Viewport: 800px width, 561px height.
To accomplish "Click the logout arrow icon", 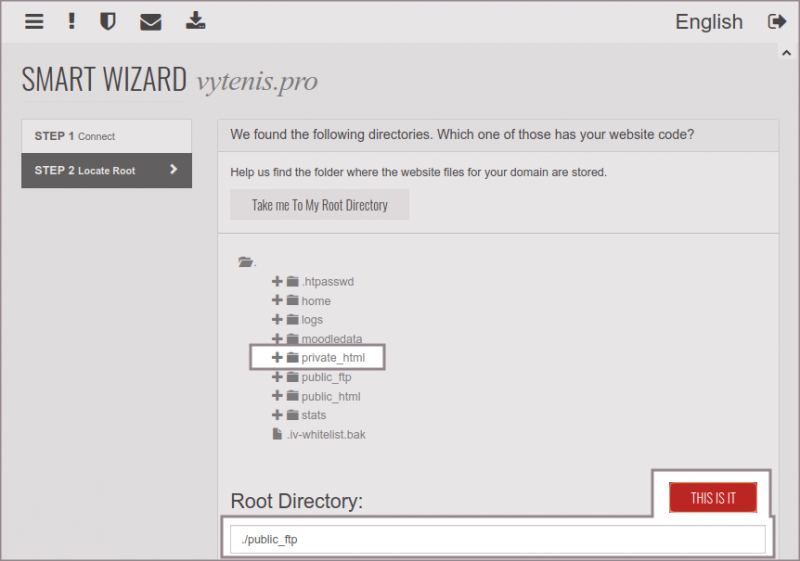I will [776, 21].
